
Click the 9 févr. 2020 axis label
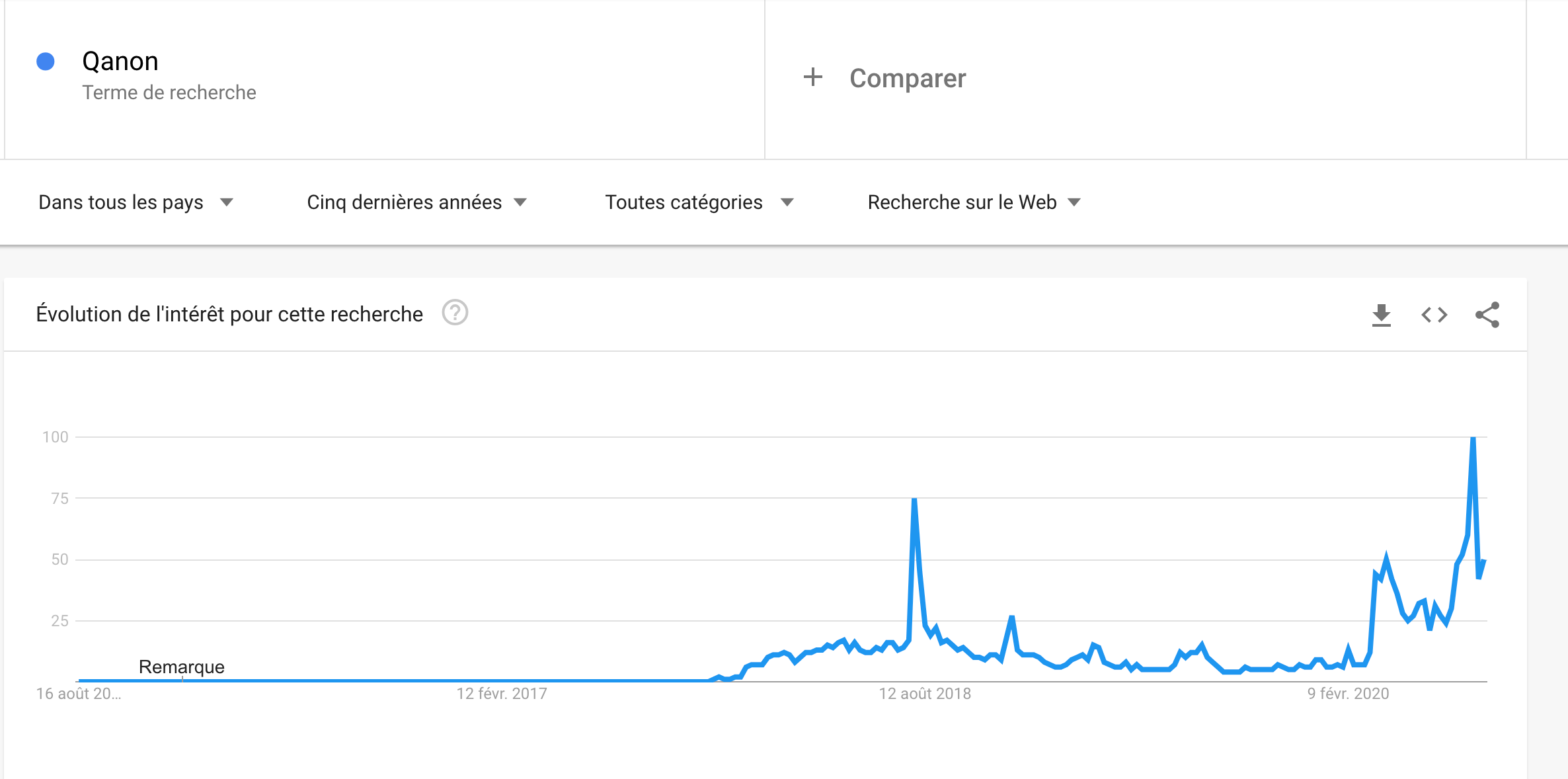[1348, 694]
